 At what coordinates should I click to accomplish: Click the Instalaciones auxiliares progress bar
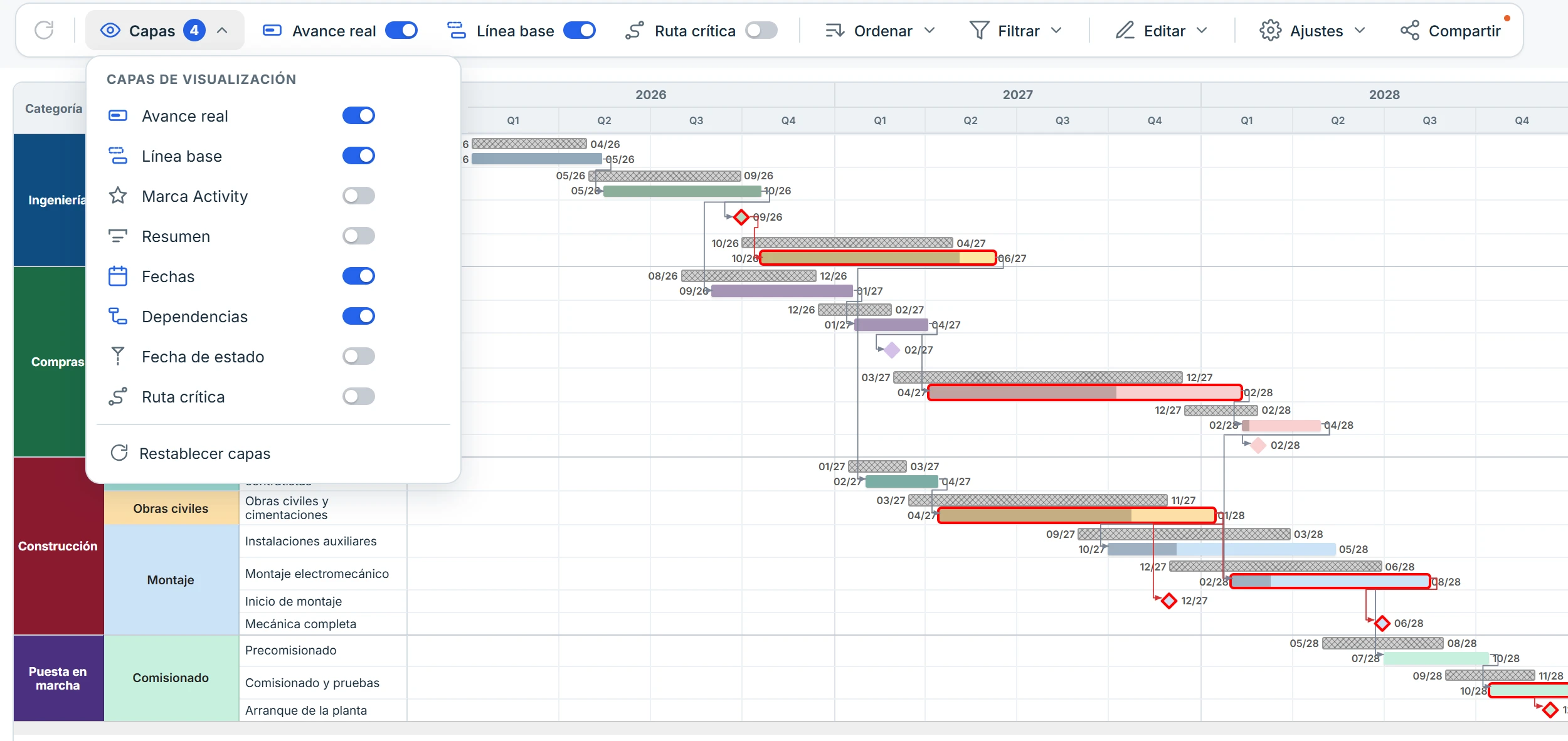point(1222,549)
